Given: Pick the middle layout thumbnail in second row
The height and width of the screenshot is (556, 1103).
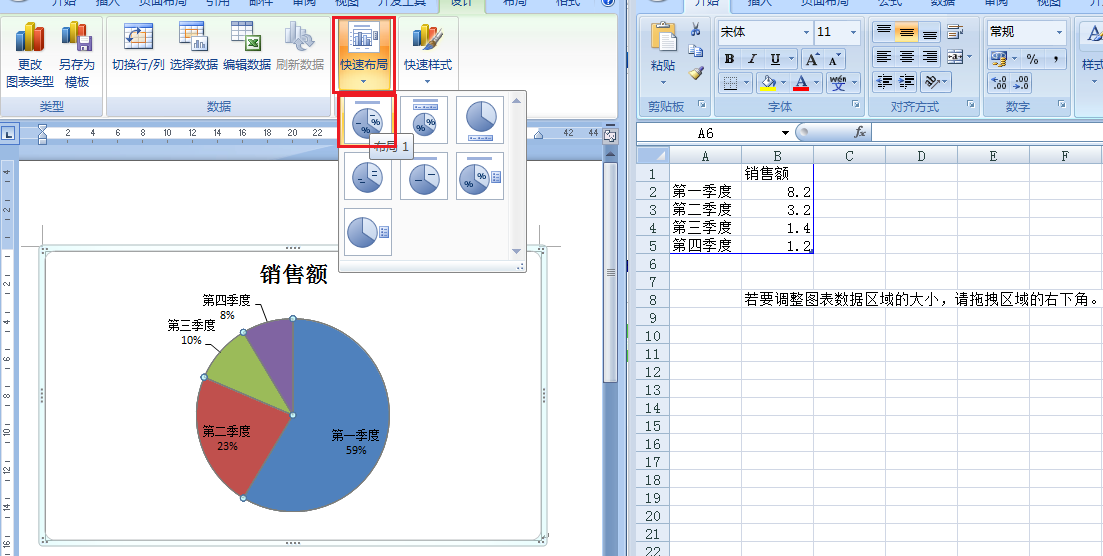Looking at the screenshot, I should tap(424, 176).
